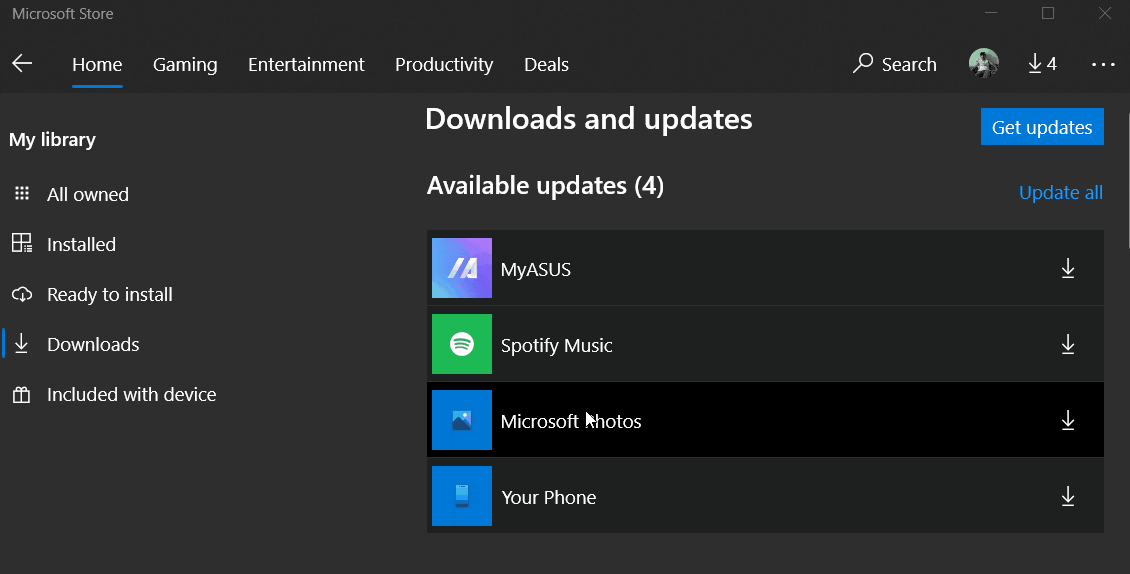Open the MyASUS app tile icon
The image size is (1130, 574).
pyautogui.click(x=461, y=268)
